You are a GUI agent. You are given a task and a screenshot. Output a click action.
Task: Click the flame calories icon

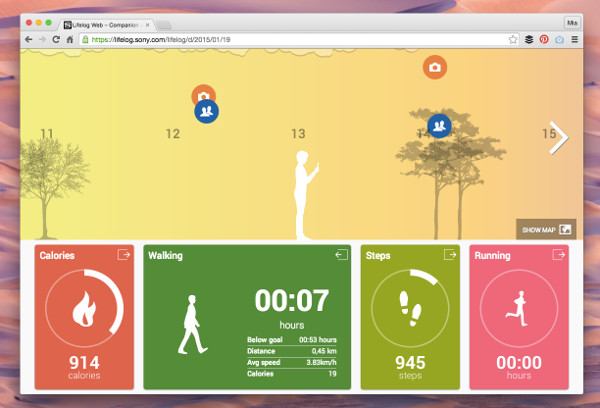click(x=84, y=308)
